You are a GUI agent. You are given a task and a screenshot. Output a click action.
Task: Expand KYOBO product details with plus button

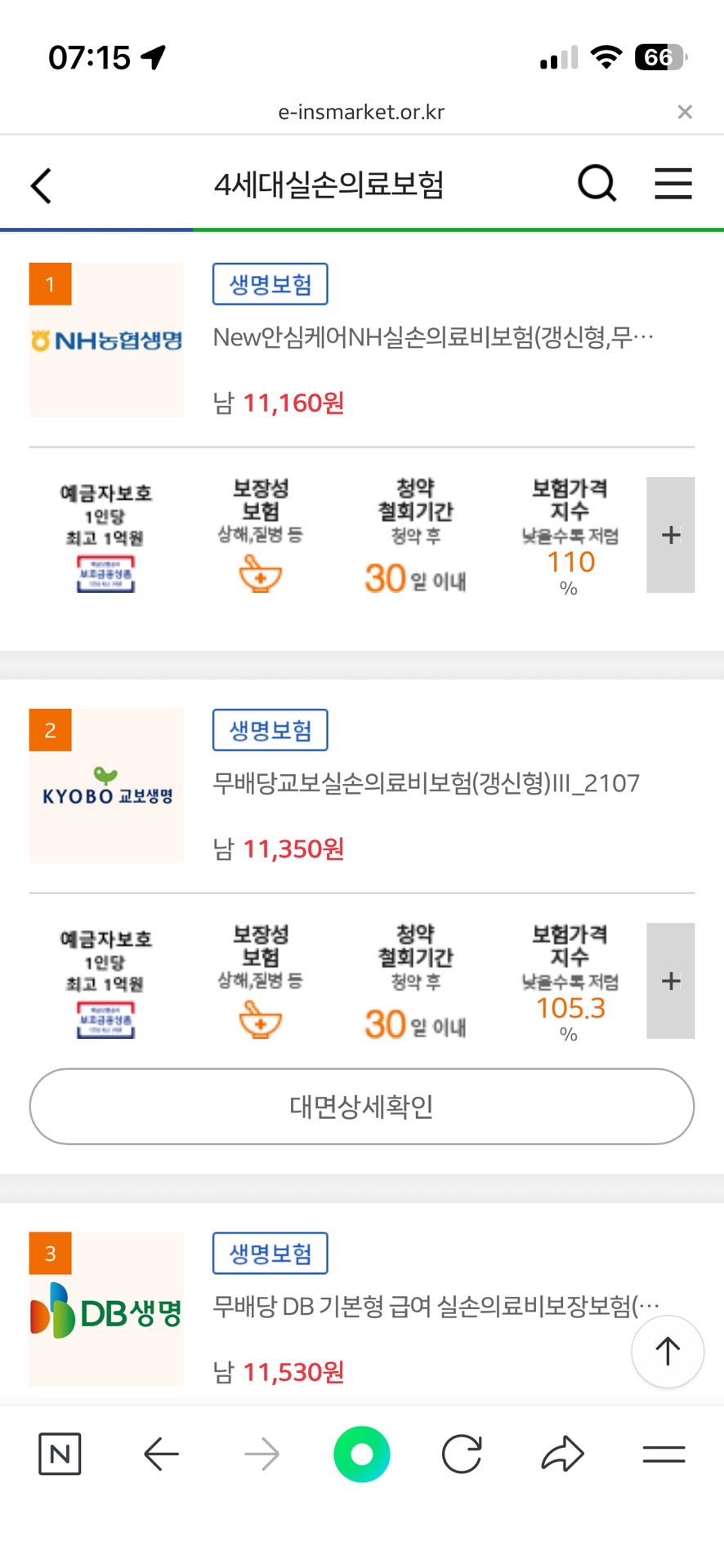[670, 981]
